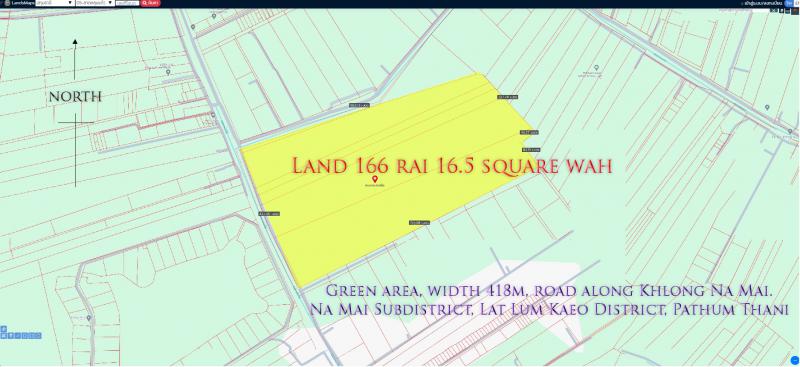Select the blue TH language button
The image size is (800, 367).
pos(789,3)
